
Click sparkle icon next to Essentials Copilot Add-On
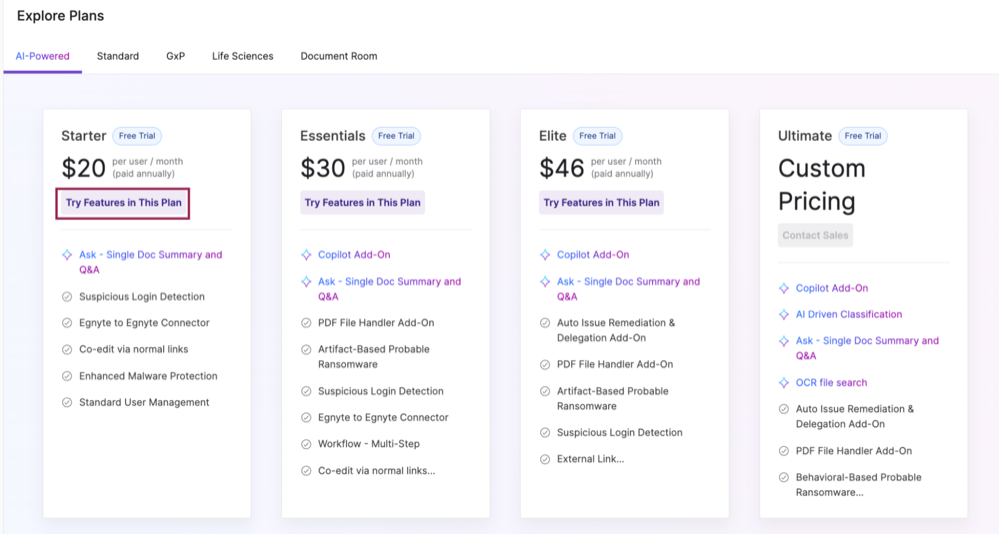306,255
